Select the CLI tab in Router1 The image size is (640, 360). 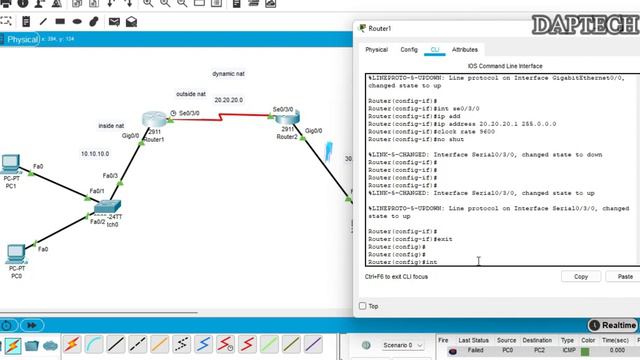435,49
